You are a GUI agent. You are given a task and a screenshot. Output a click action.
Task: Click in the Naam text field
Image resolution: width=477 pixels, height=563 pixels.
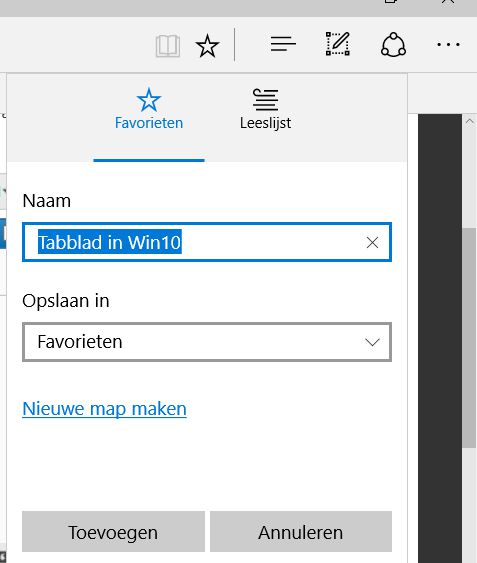tap(207, 242)
